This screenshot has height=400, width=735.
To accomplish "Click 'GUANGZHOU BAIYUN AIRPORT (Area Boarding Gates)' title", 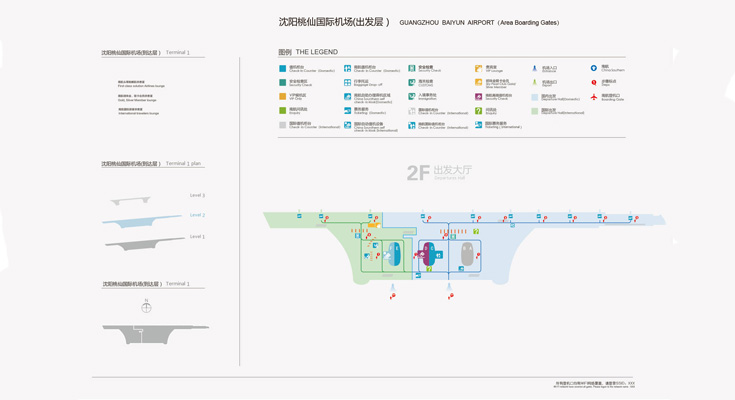I will coord(479,23).
